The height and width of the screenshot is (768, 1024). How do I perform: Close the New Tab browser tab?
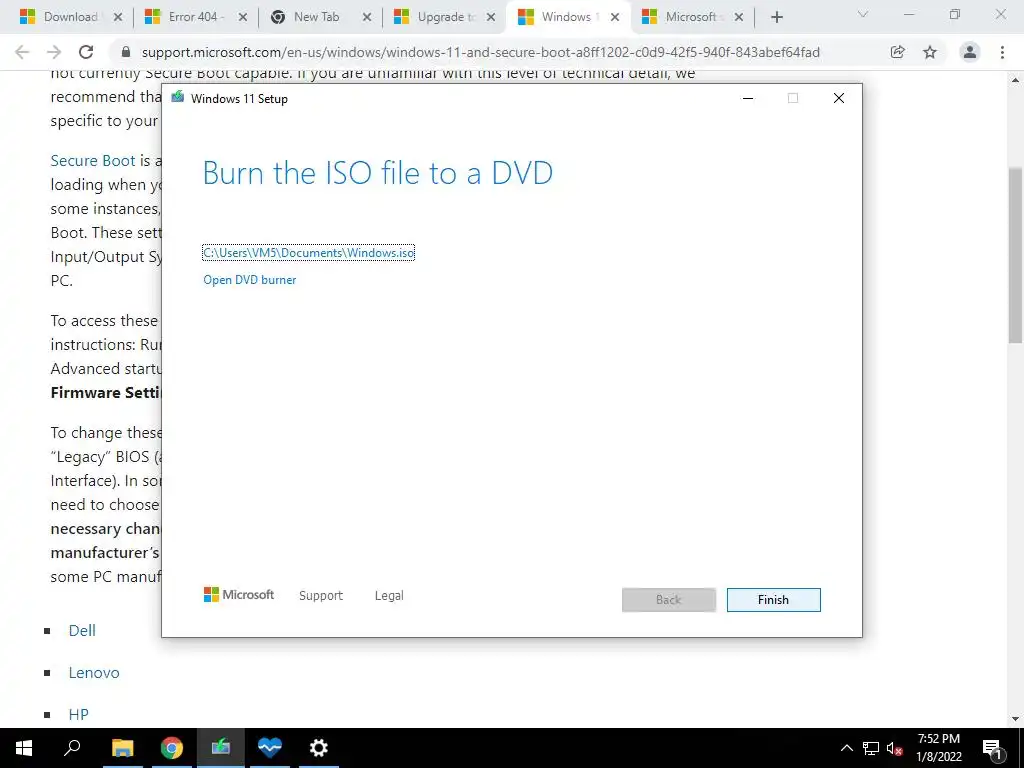pos(367,18)
